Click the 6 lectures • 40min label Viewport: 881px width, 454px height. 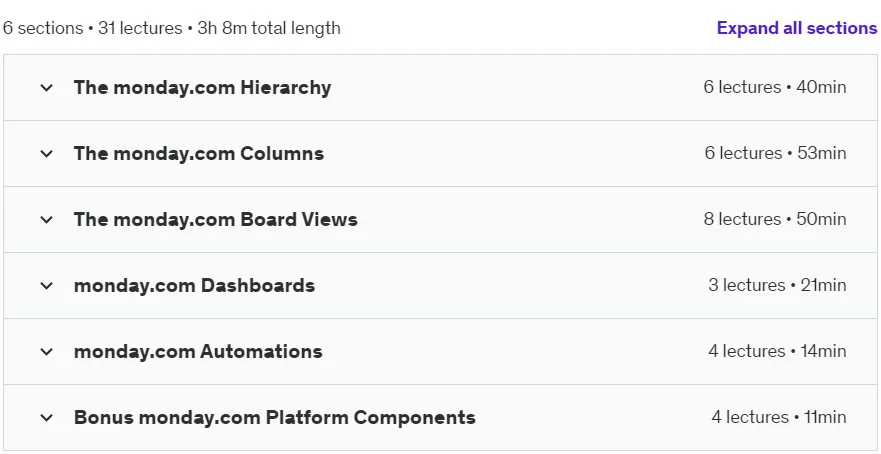coord(775,87)
